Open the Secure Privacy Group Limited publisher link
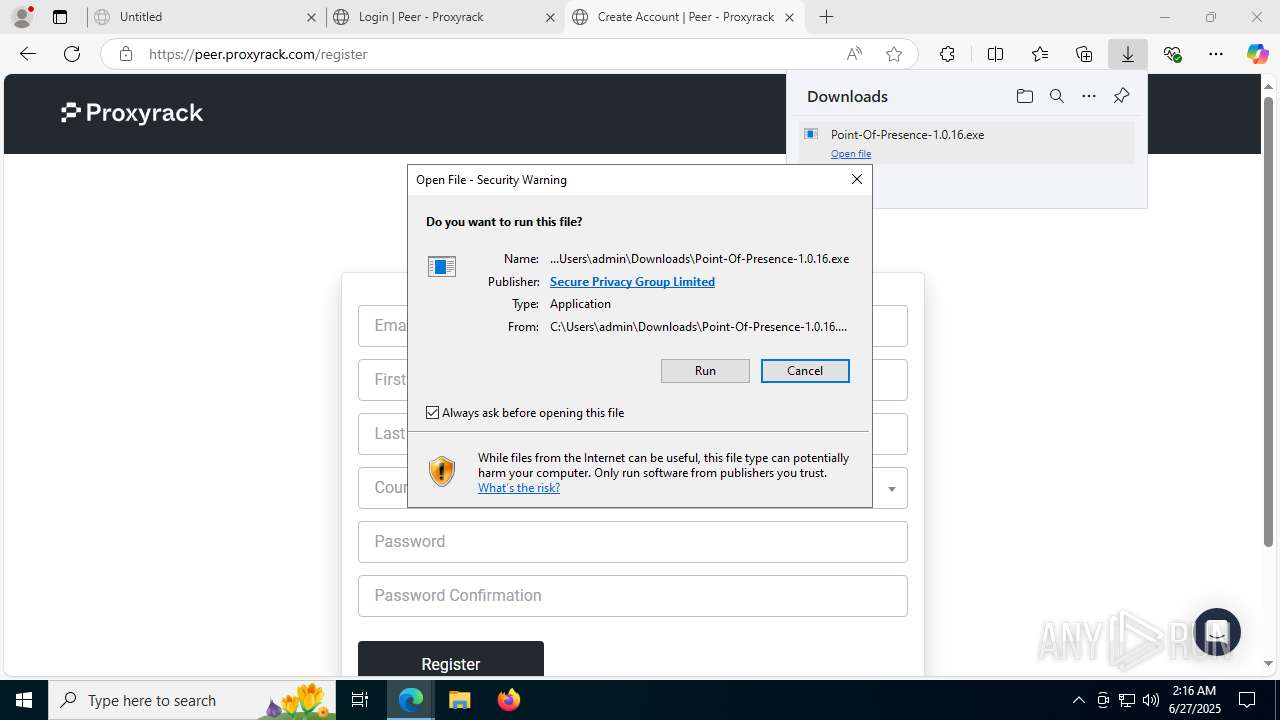Image resolution: width=1280 pixels, height=720 pixels. [x=632, y=282]
